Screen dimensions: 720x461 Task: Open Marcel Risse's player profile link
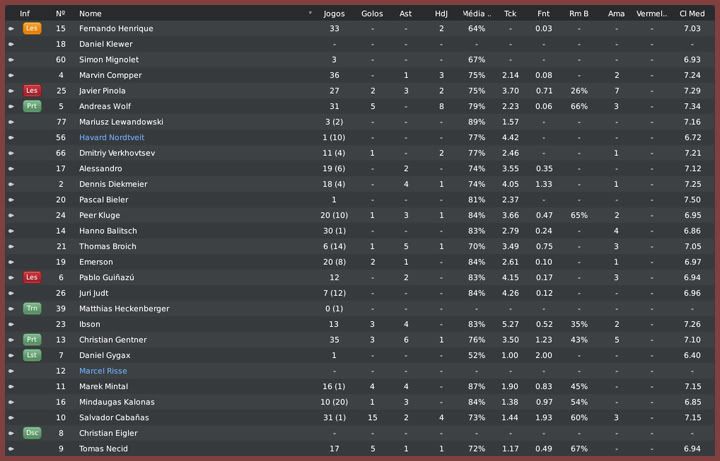click(103, 371)
